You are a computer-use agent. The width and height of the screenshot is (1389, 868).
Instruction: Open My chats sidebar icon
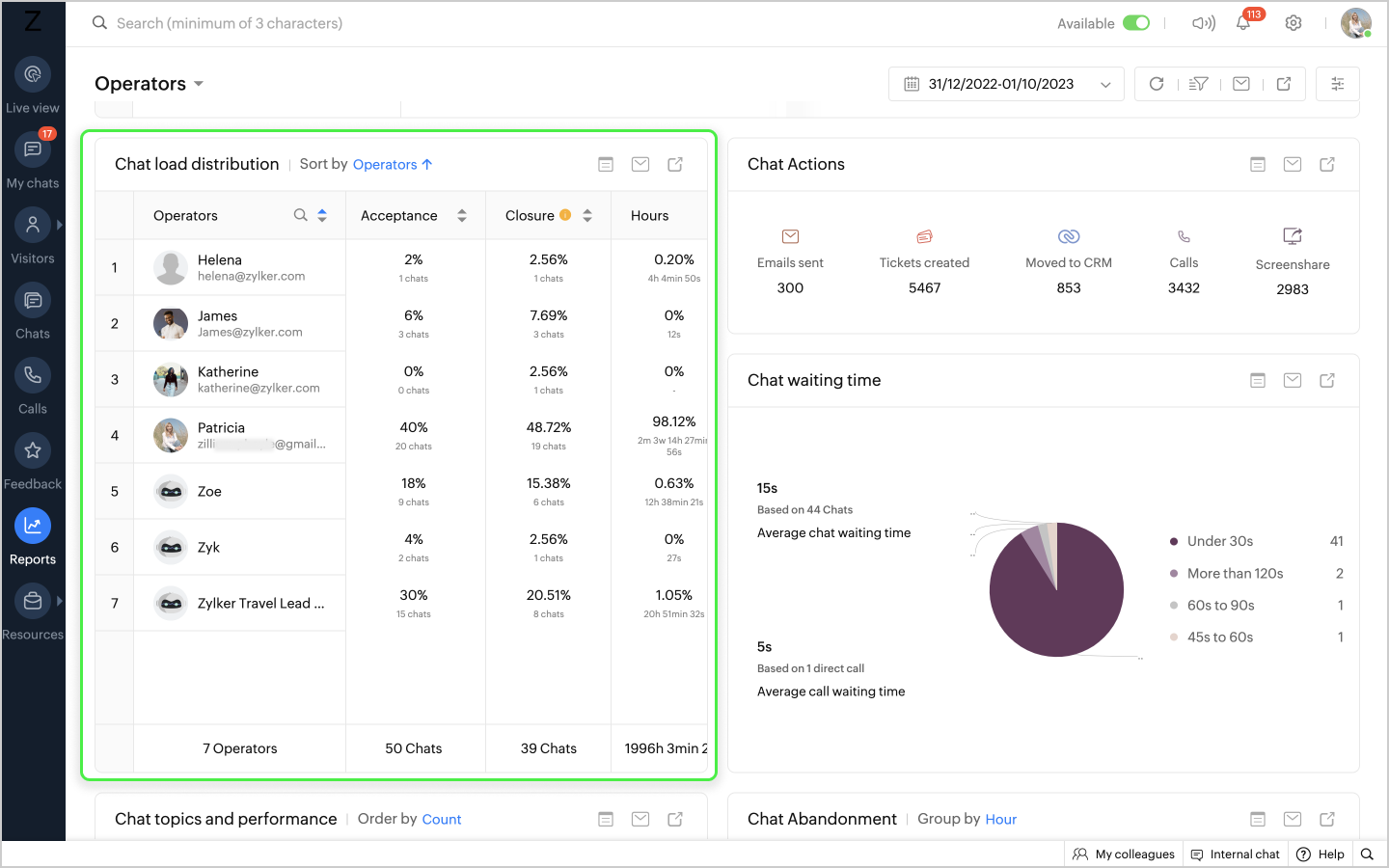coord(33,150)
